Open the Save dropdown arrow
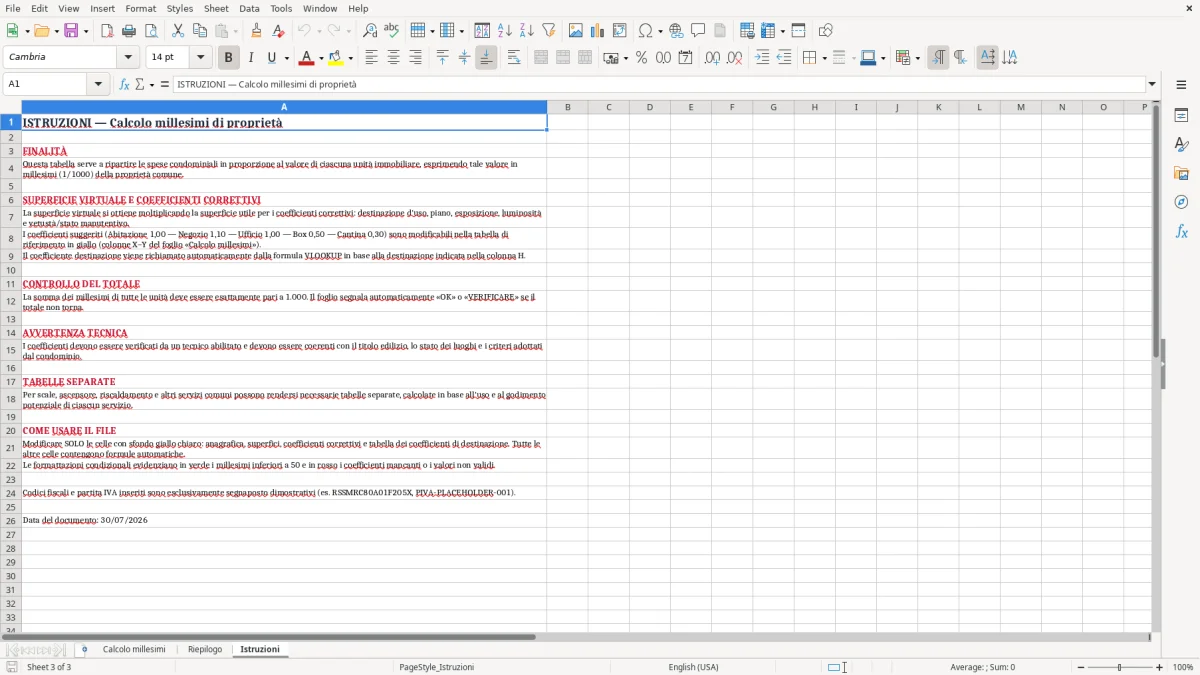The width and height of the screenshot is (1200, 675). (x=86, y=32)
